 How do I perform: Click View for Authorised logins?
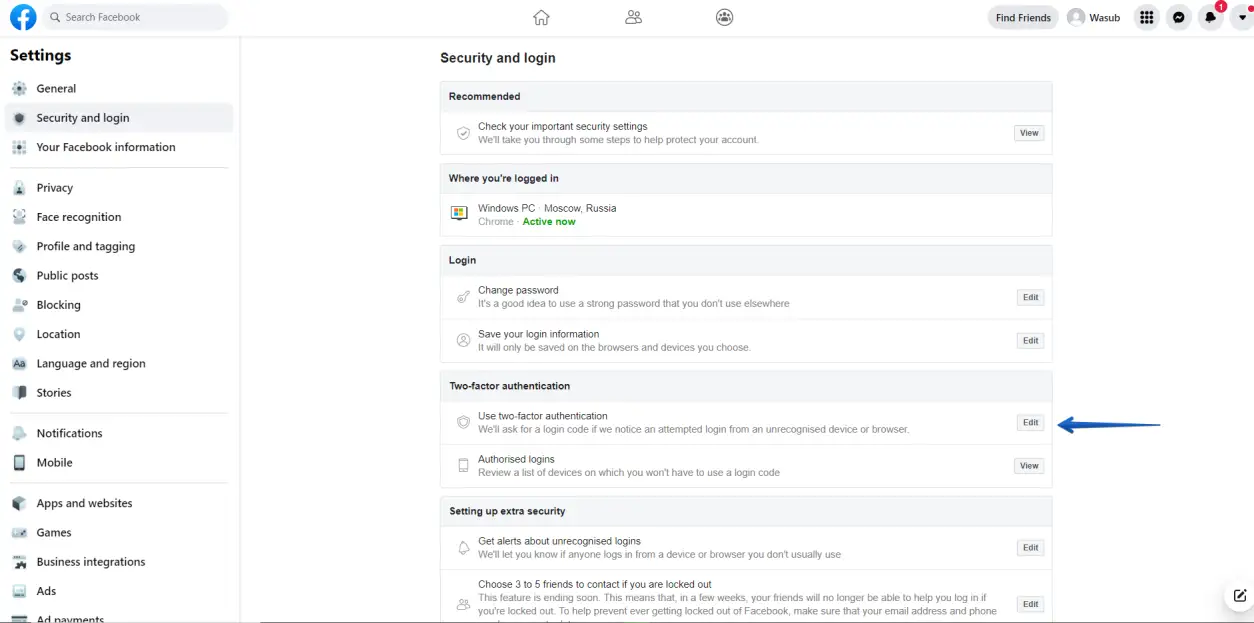coord(1029,466)
